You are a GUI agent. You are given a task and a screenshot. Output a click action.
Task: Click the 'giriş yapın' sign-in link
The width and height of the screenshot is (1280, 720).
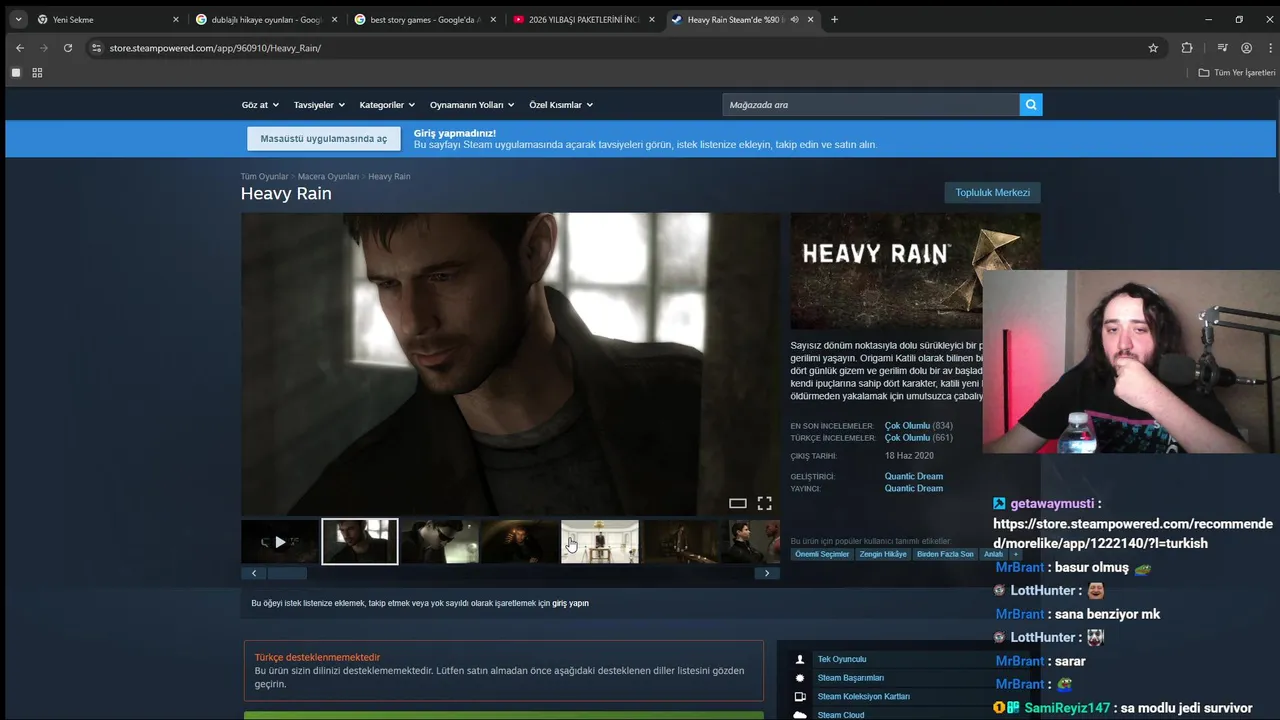(x=570, y=604)
